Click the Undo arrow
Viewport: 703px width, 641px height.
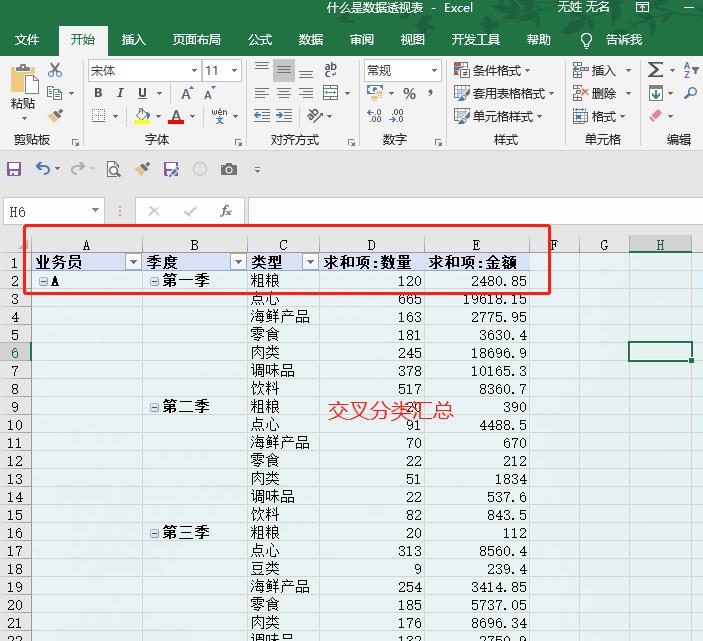click(43, 169)
